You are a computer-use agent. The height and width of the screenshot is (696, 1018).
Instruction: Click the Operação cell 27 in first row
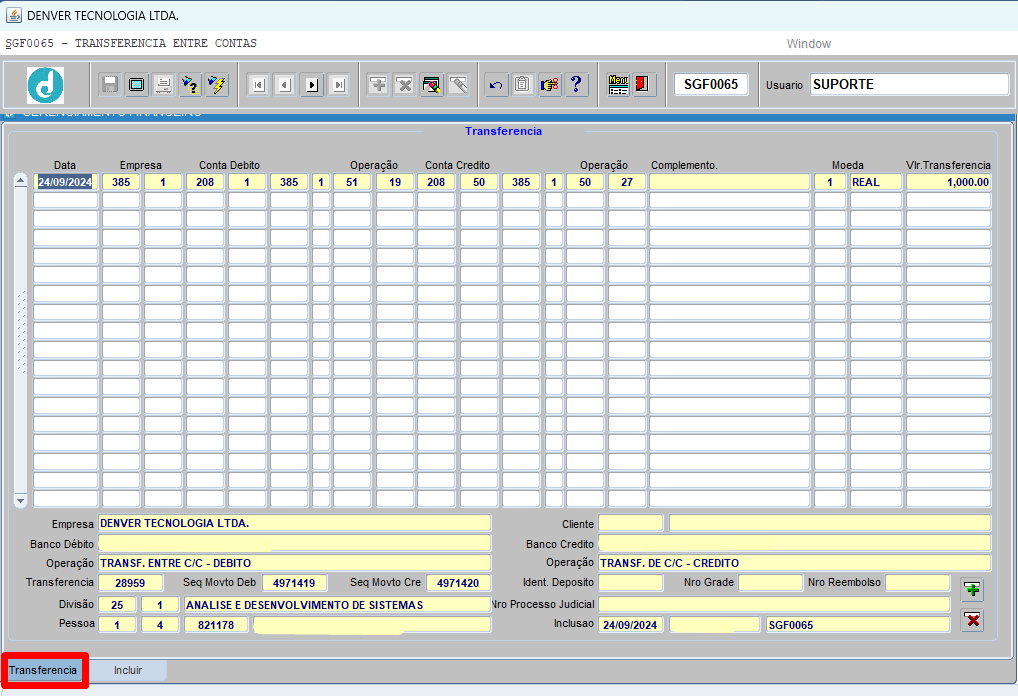coord(627,182)
